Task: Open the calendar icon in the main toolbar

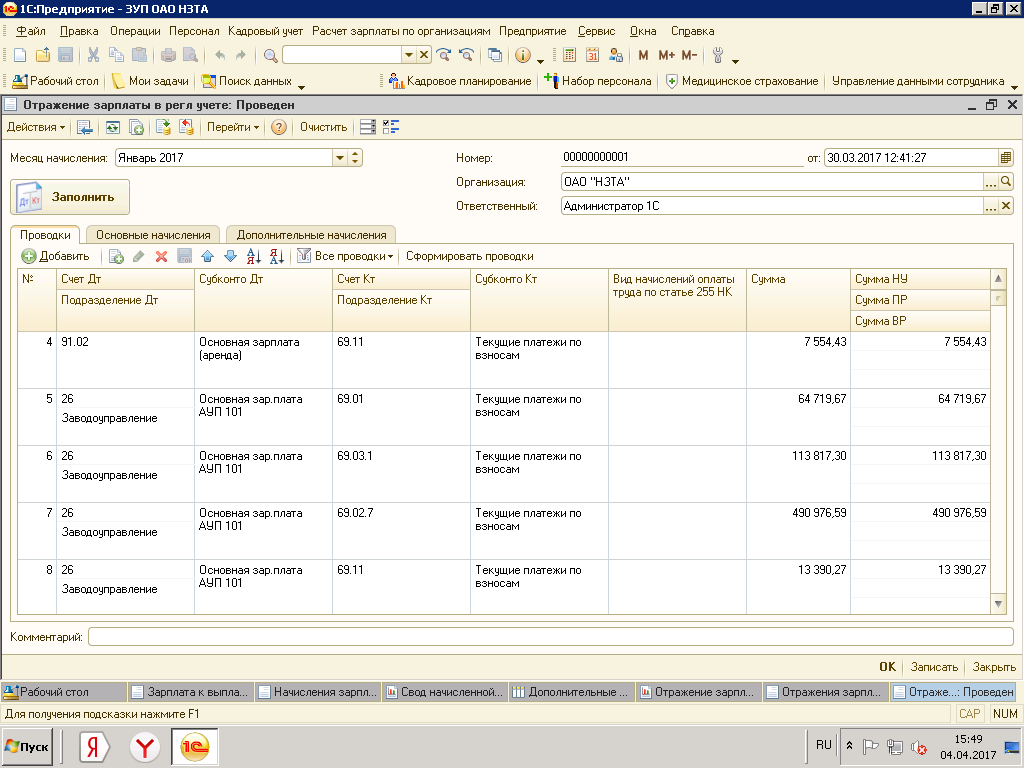Action: tap(592, 56)
